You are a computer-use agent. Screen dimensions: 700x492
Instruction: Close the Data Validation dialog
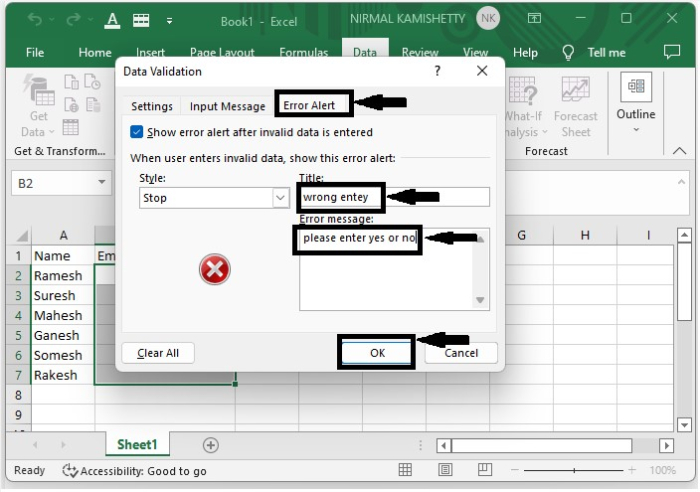[x=482, y=71]
